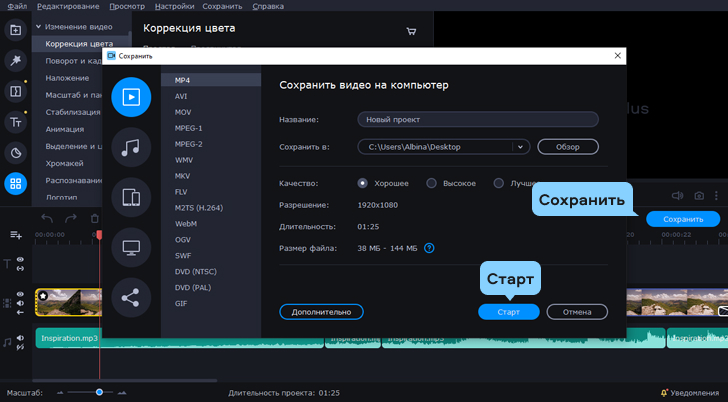Open the save location path dropdown arrow

coord(520,147)
